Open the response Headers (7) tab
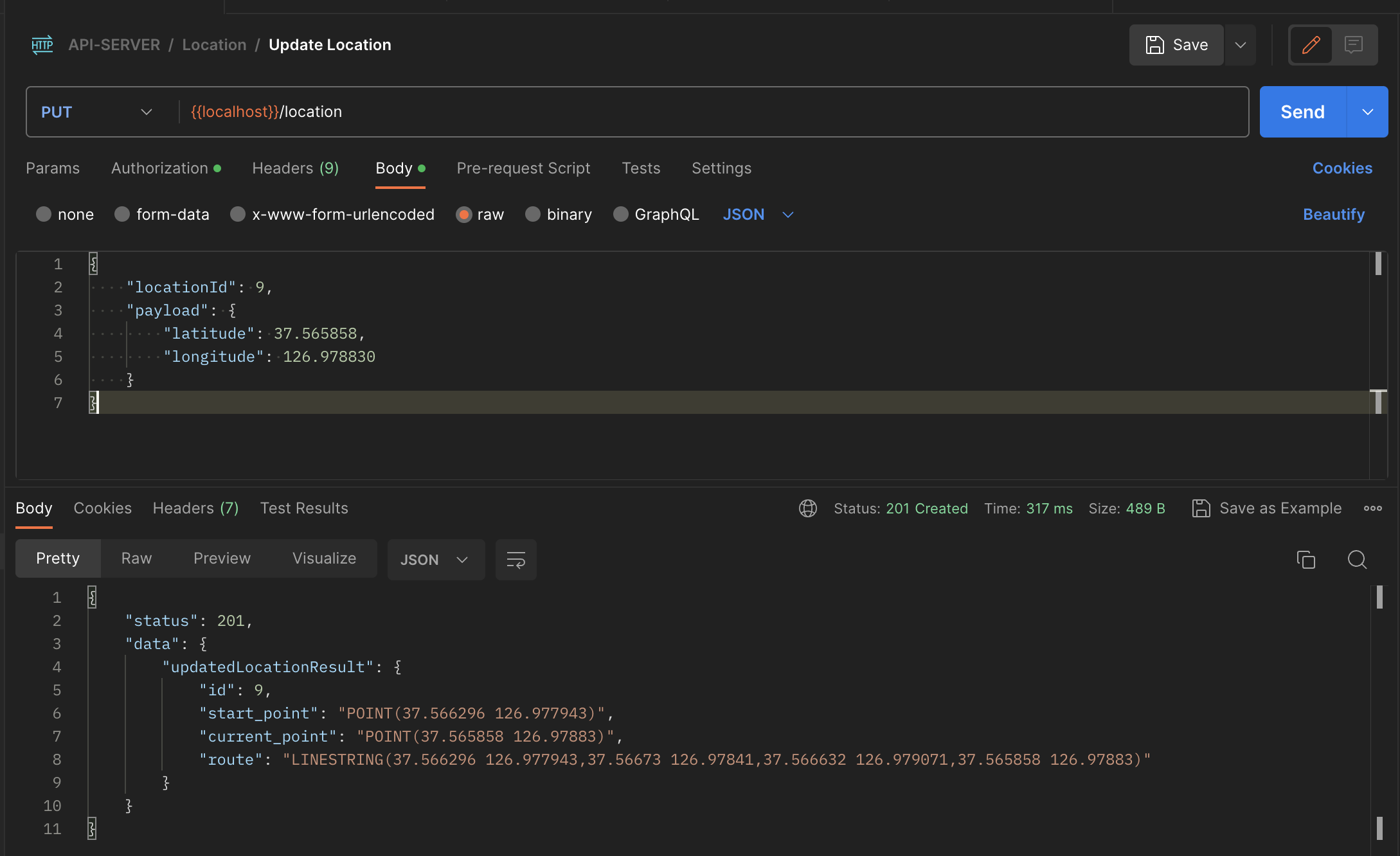The image size is (1400, 856). click(195, 508)
